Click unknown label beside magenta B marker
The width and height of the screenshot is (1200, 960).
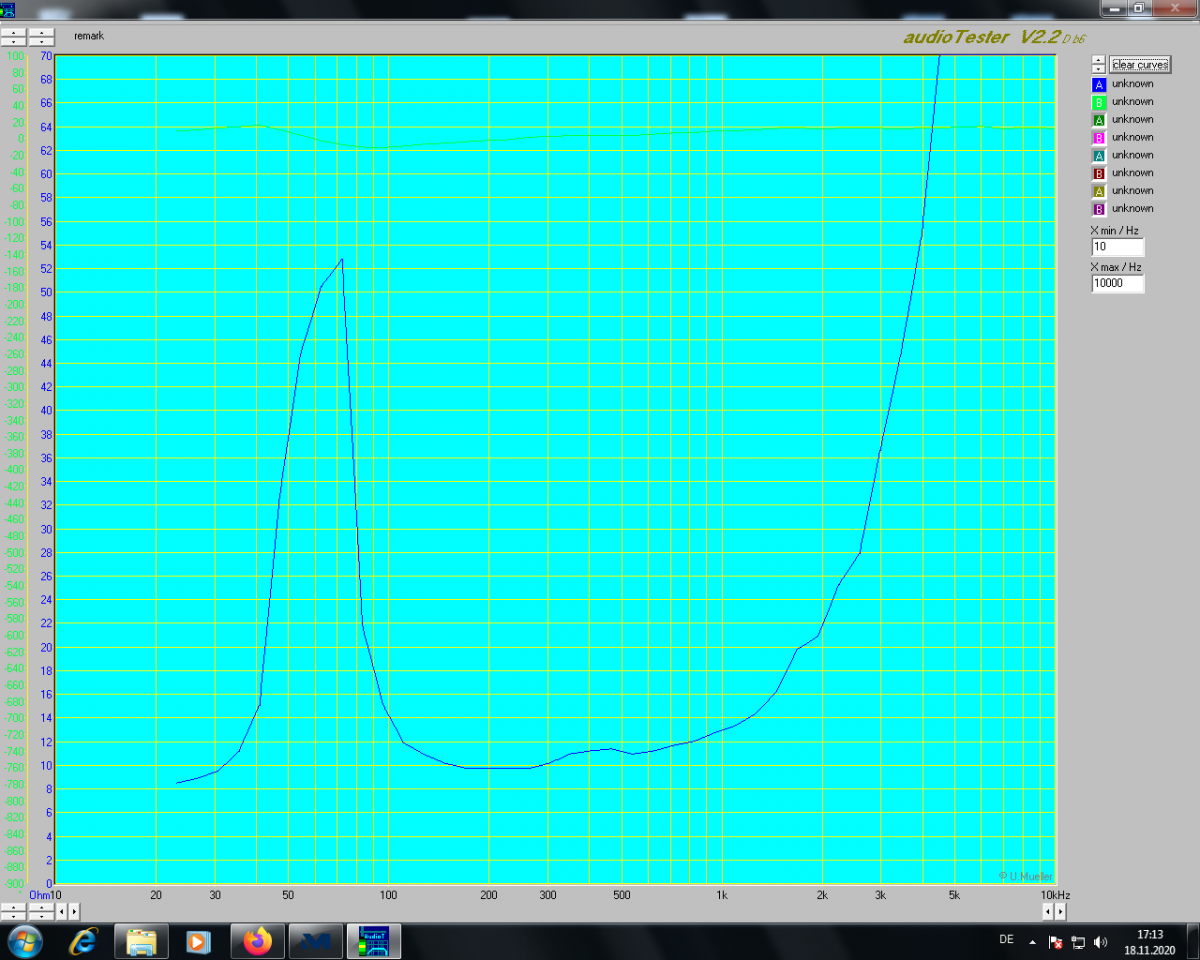[x=1132, y=137]
